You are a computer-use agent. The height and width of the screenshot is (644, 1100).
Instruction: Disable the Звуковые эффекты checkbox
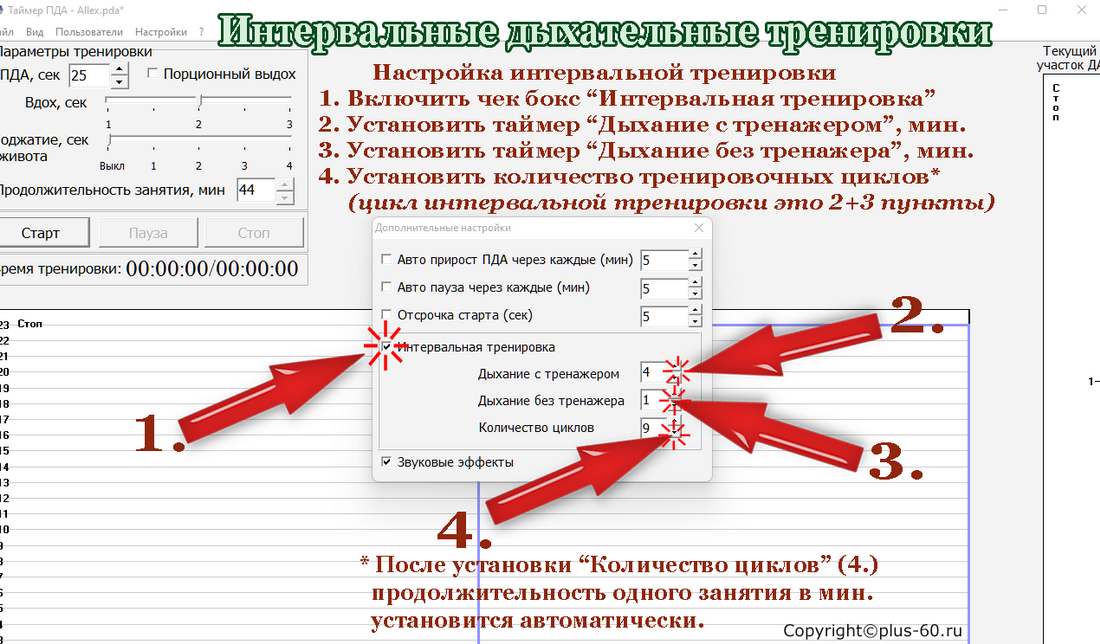click(387, 462)
